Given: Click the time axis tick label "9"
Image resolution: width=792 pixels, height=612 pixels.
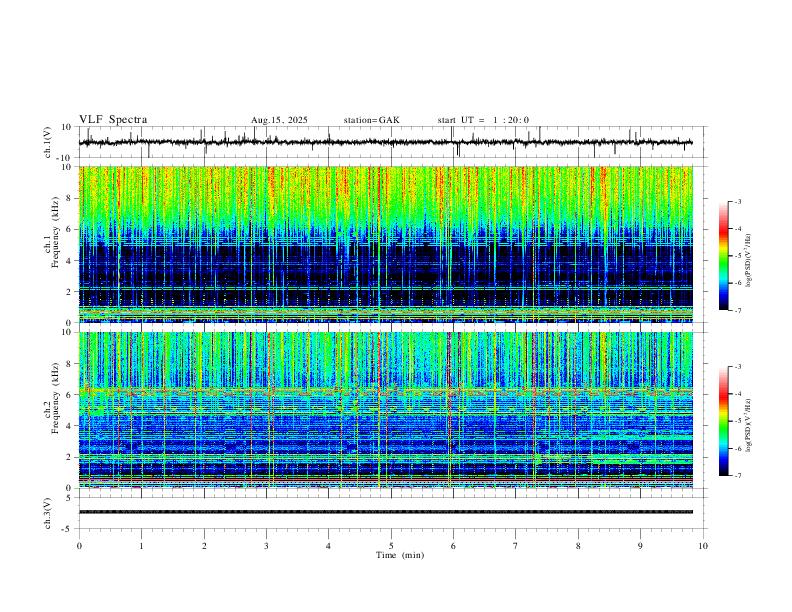Looking at the screenshot, I should 640,546.
